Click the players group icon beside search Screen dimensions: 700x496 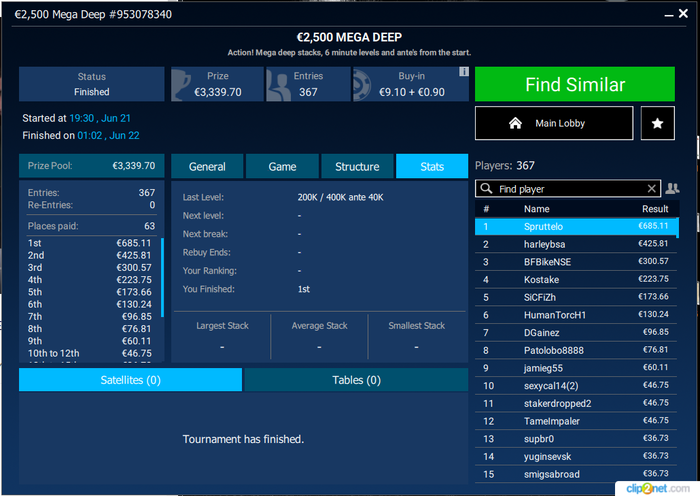672,188
